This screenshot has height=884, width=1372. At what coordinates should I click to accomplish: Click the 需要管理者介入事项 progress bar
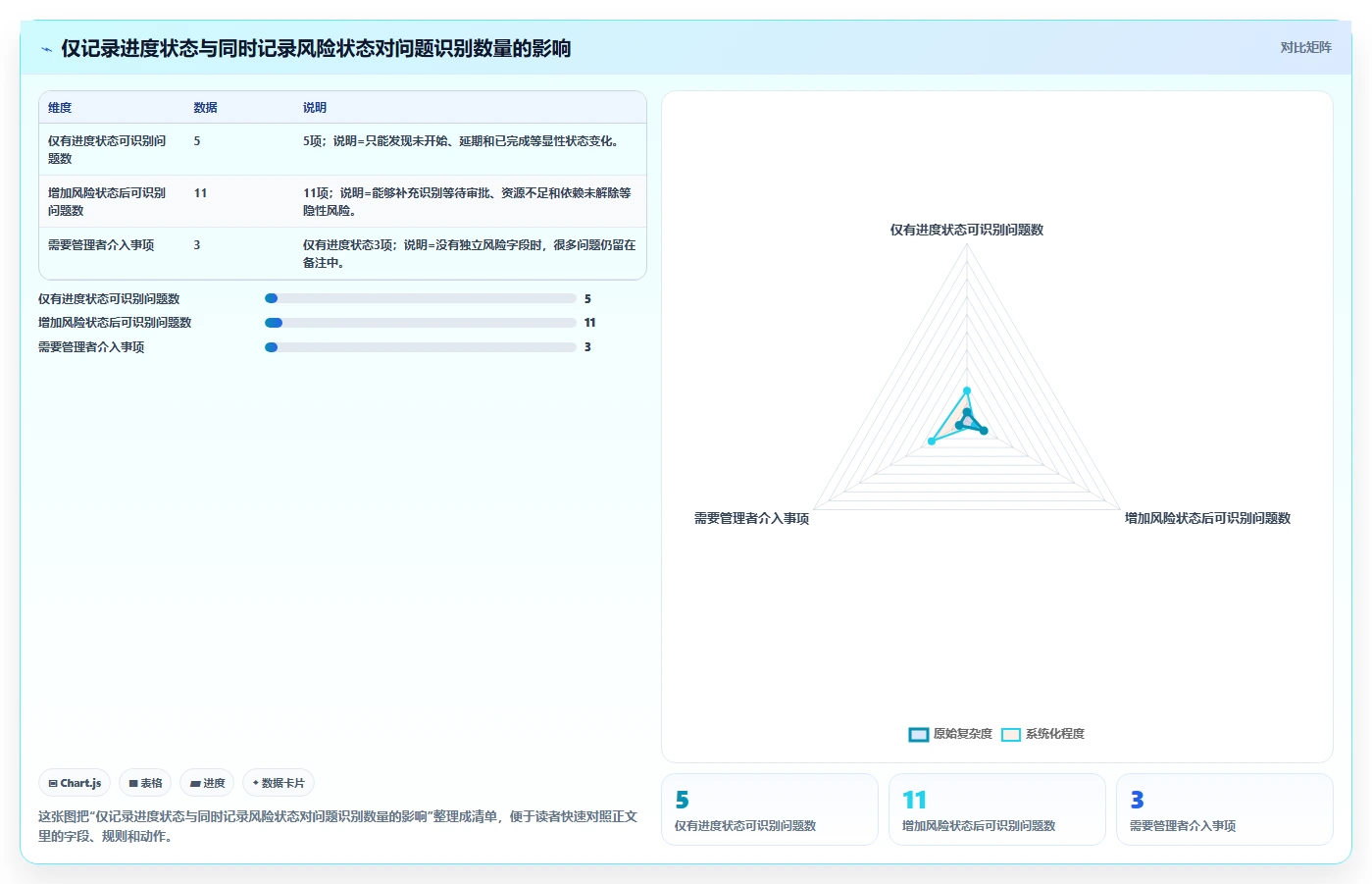(421, 347)
